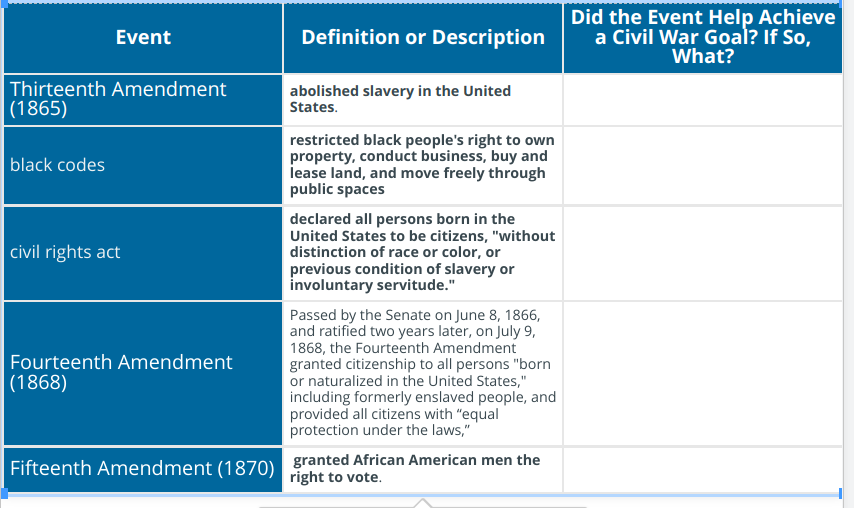Click the civil rights act description text

422,252
